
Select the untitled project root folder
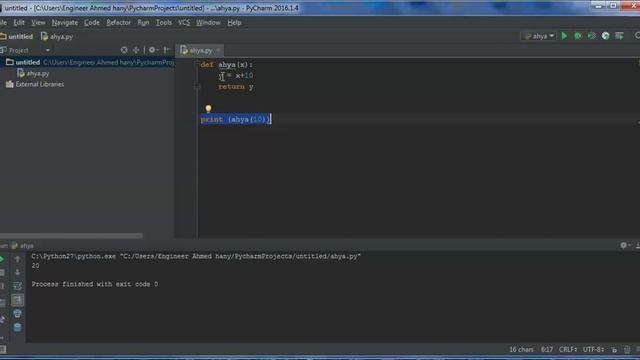tap(87, 62)
